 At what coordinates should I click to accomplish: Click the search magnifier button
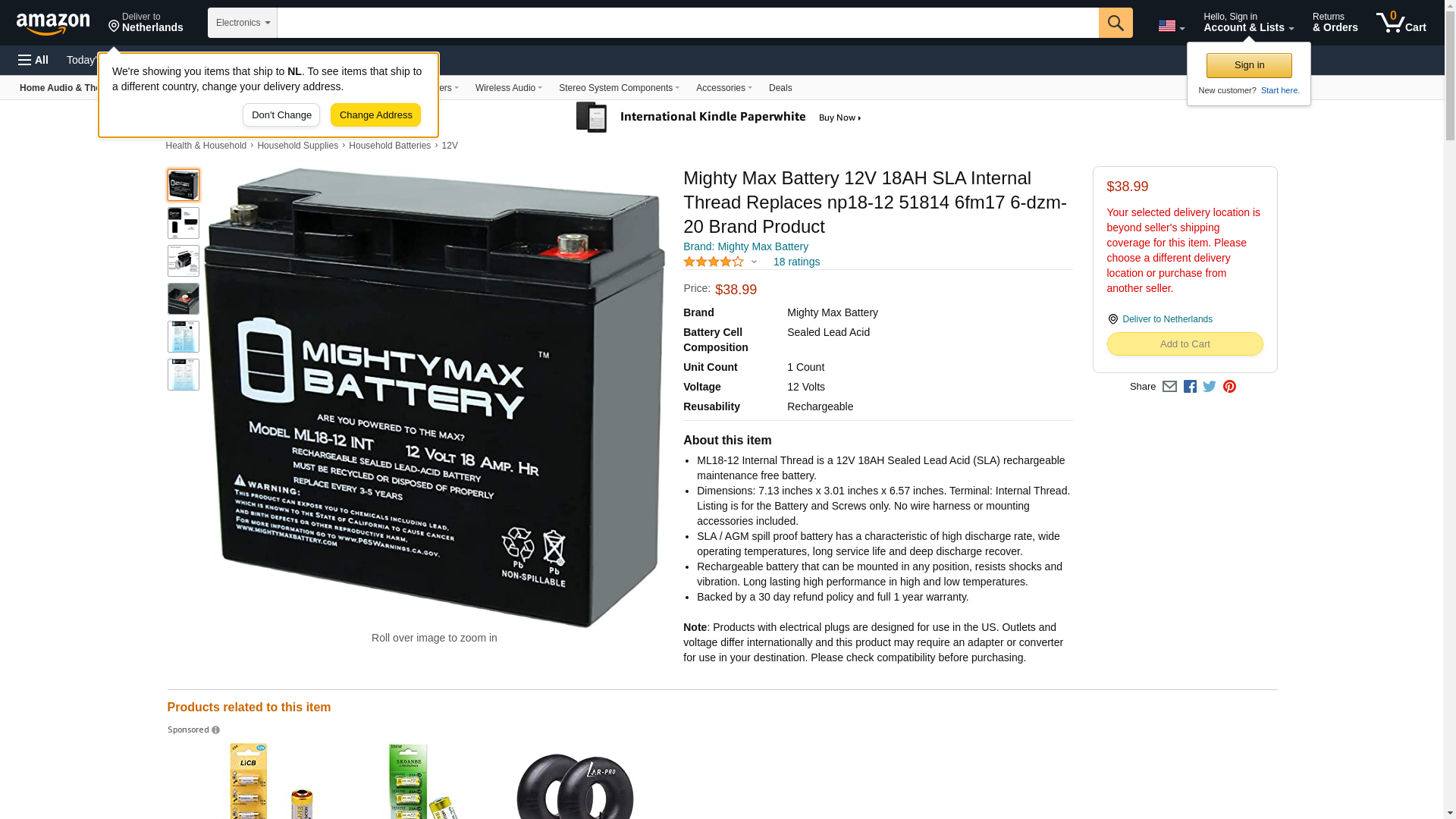1115,23
